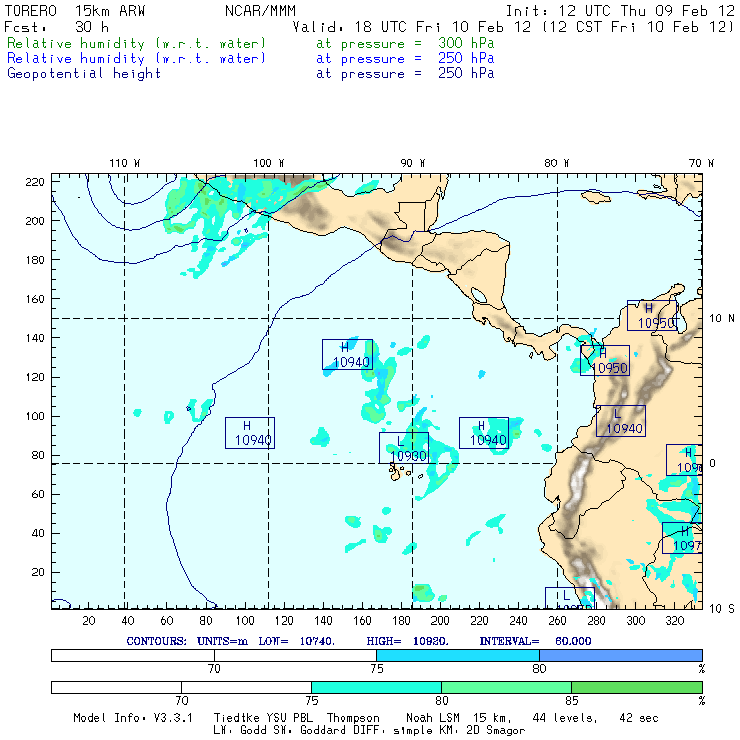Select the "Init: 12 UTC Thu 09 Feb 12" text
740x740 pixels.
621,11
